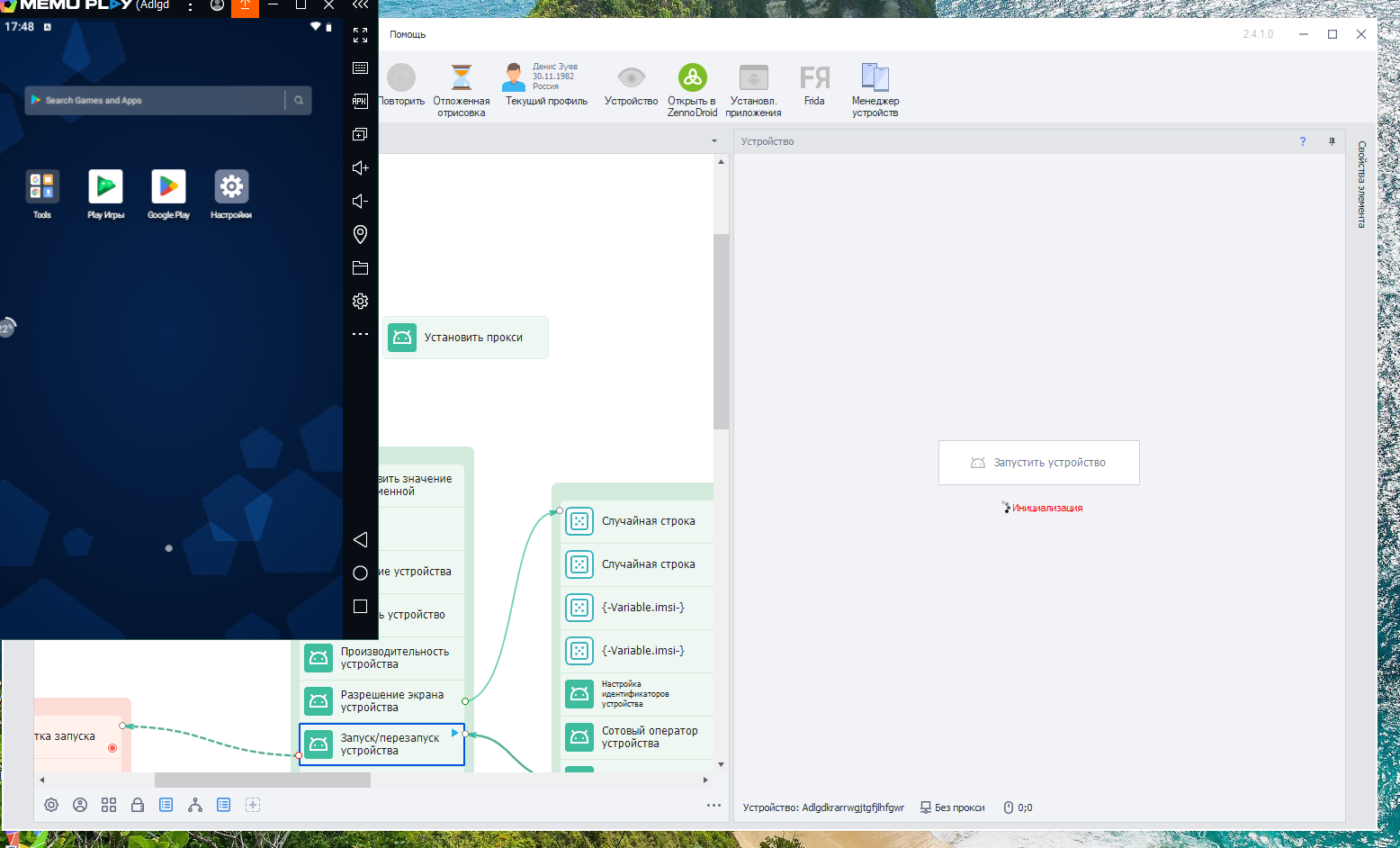Screen dimensions: 1400x848
Task: Select Установить прокси action block
Action: point(465,338)
